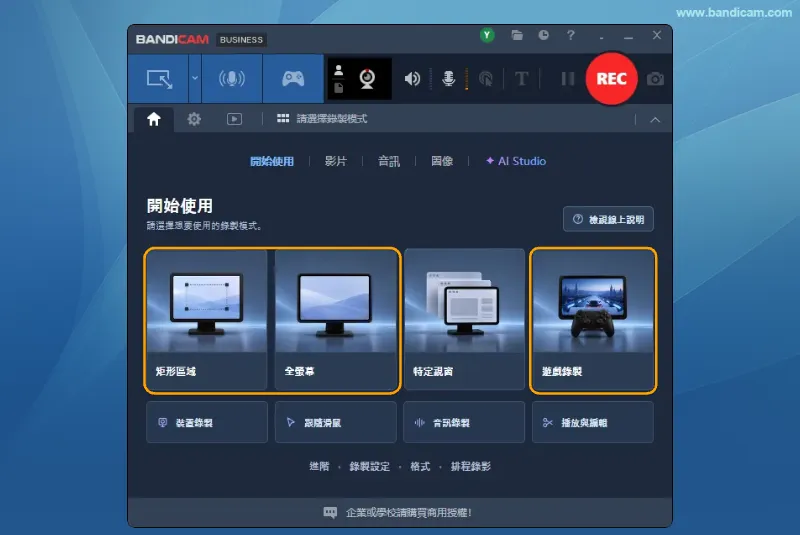Toggle the text overlay T icon
This screenshot has width=800, height=535.
point(521,79)
